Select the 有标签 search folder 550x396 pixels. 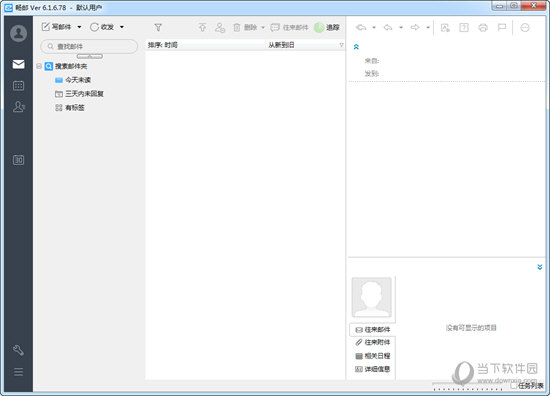[70, 108]
